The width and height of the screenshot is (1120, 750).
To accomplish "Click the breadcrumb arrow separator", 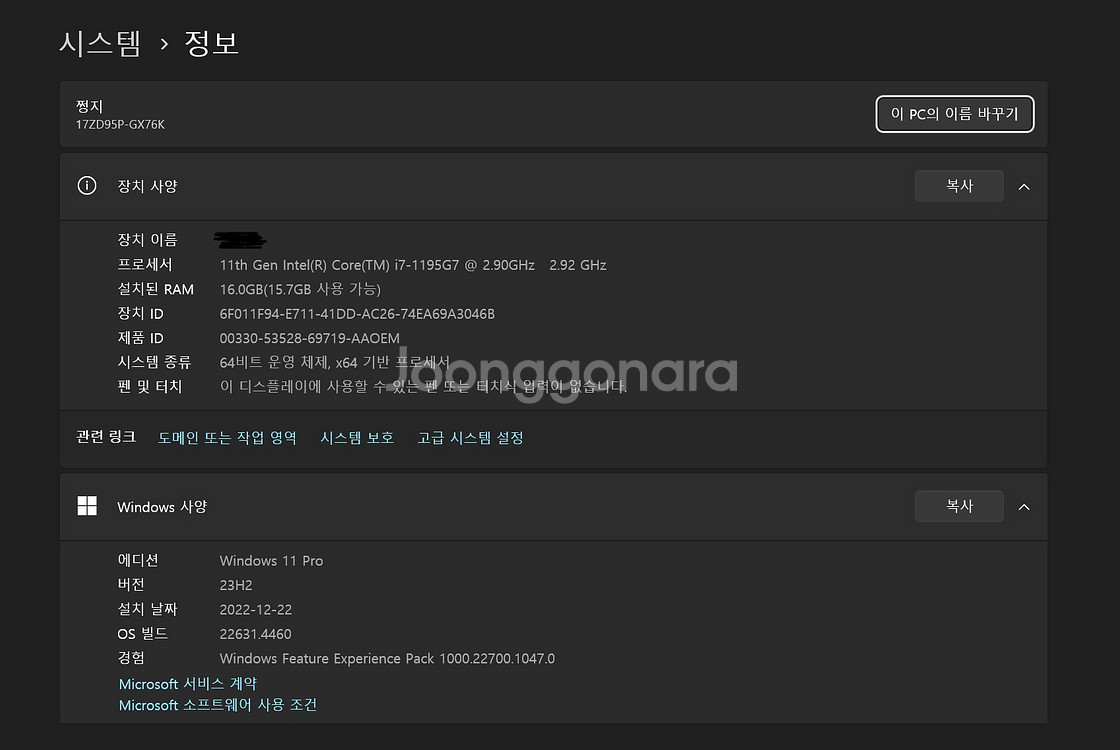I will click(164, 45).
